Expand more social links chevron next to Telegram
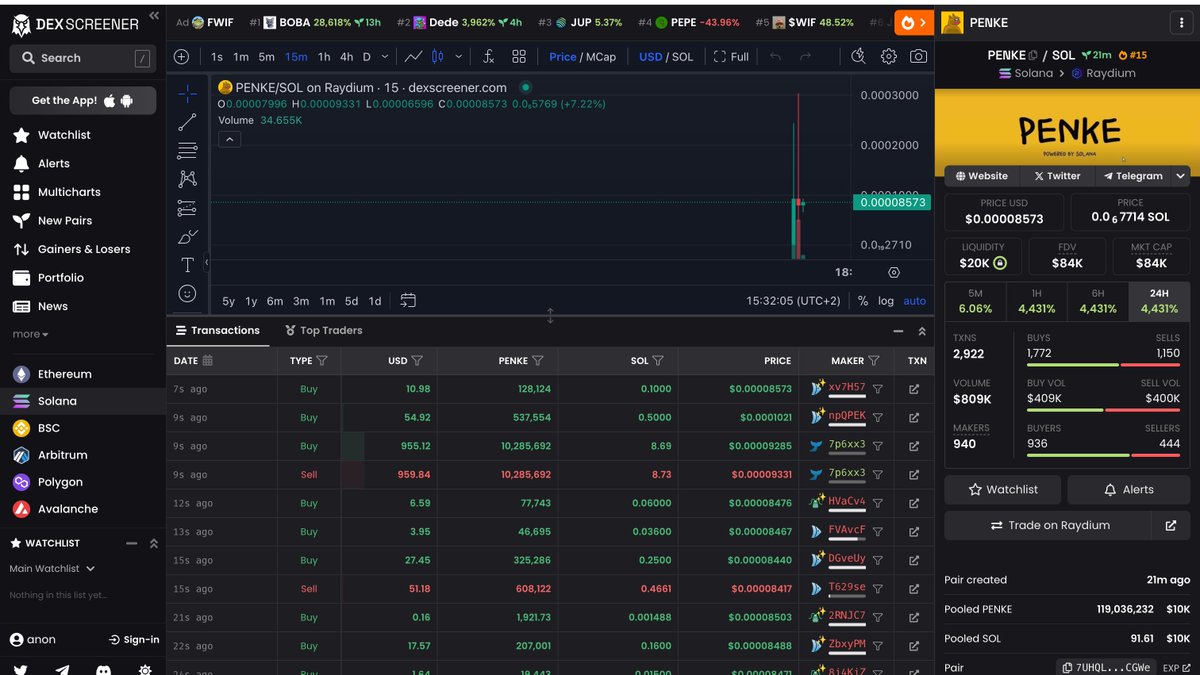 1181,176
